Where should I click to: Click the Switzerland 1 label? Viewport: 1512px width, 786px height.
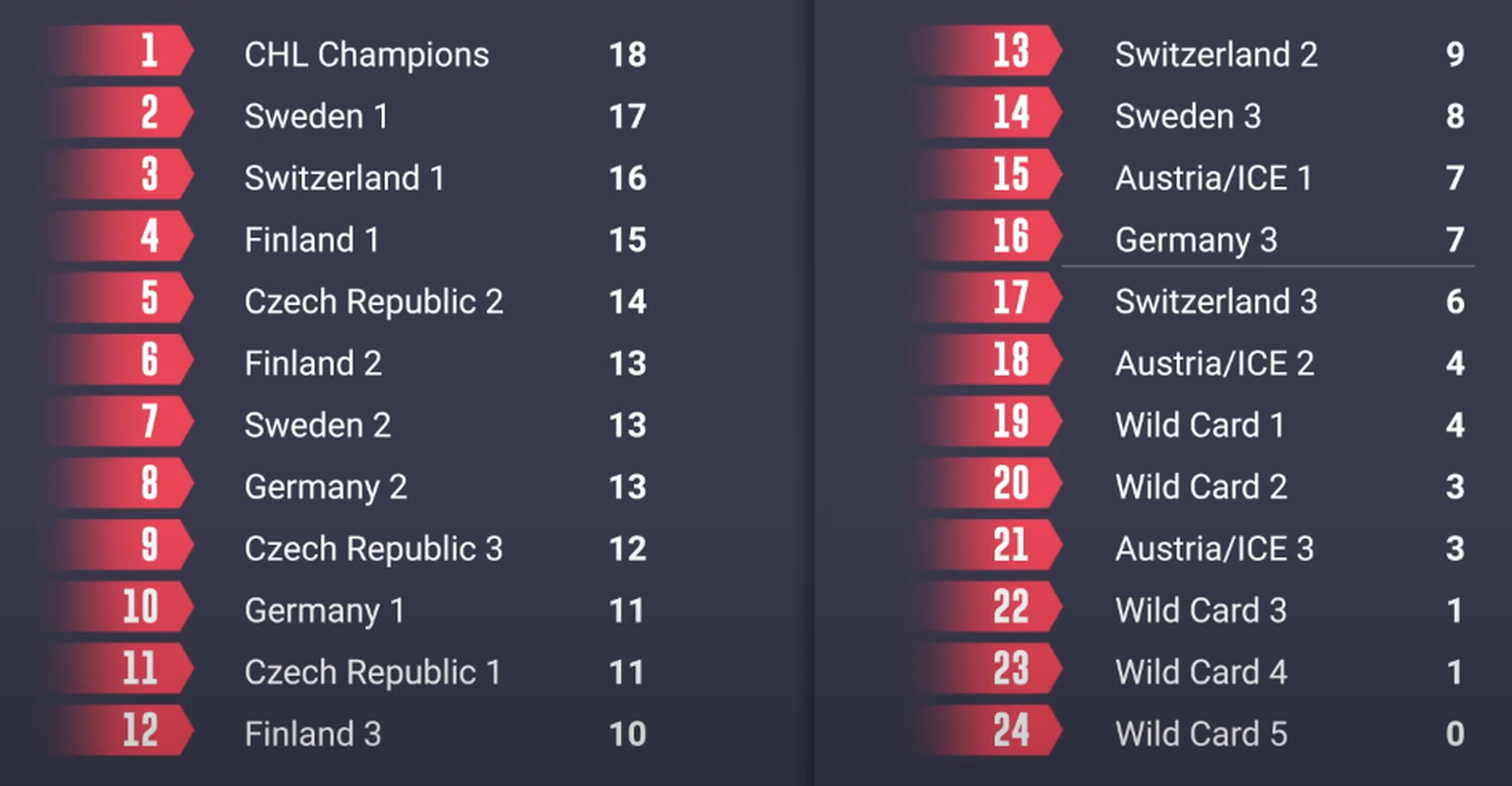[344, 178]
